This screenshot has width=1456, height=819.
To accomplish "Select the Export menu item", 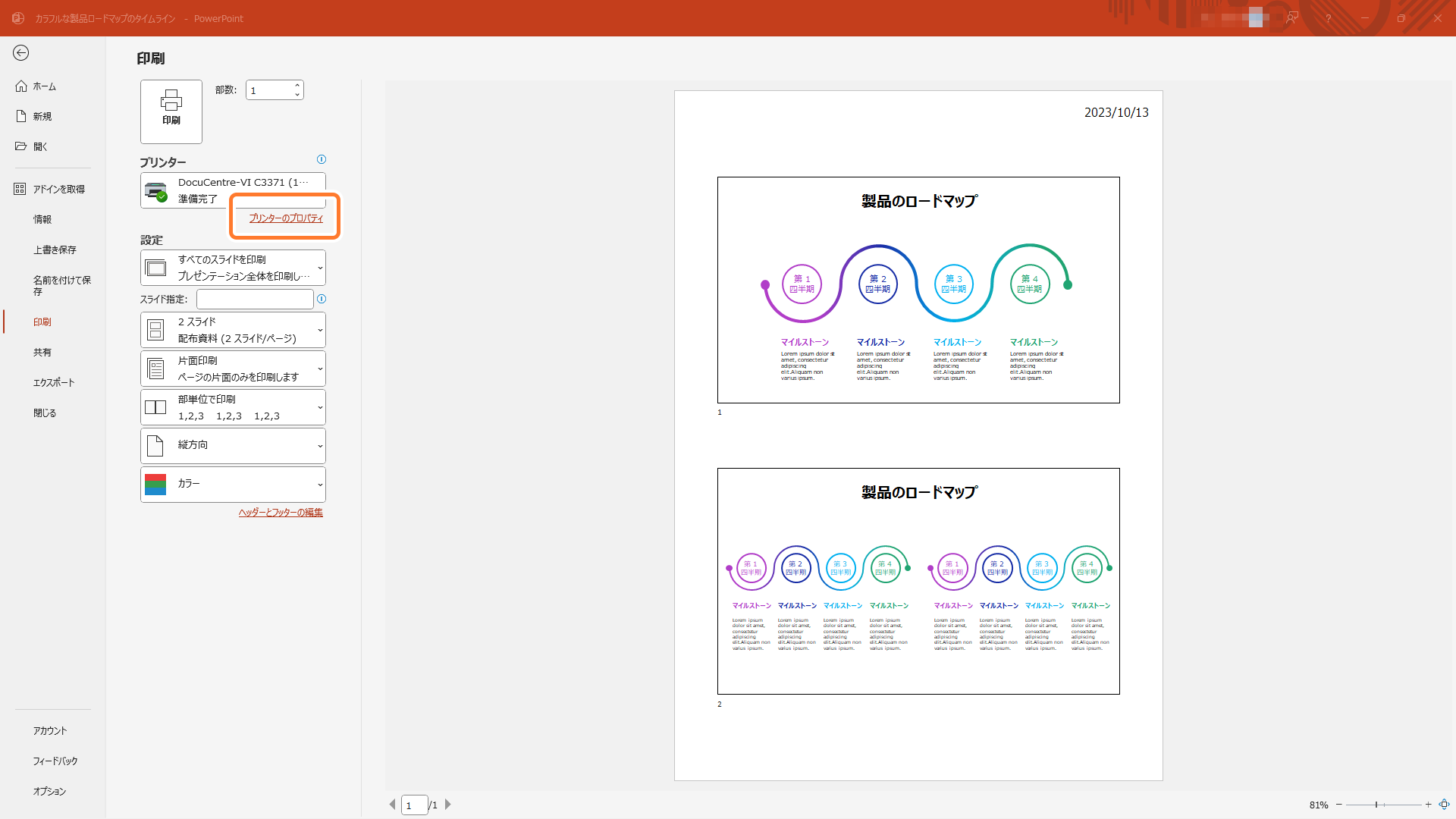I will point(54,383).
